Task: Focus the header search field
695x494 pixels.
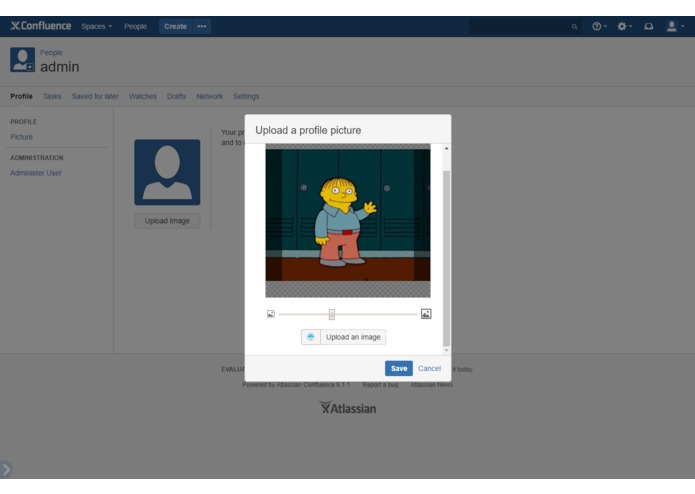Action: pos(526,27)
